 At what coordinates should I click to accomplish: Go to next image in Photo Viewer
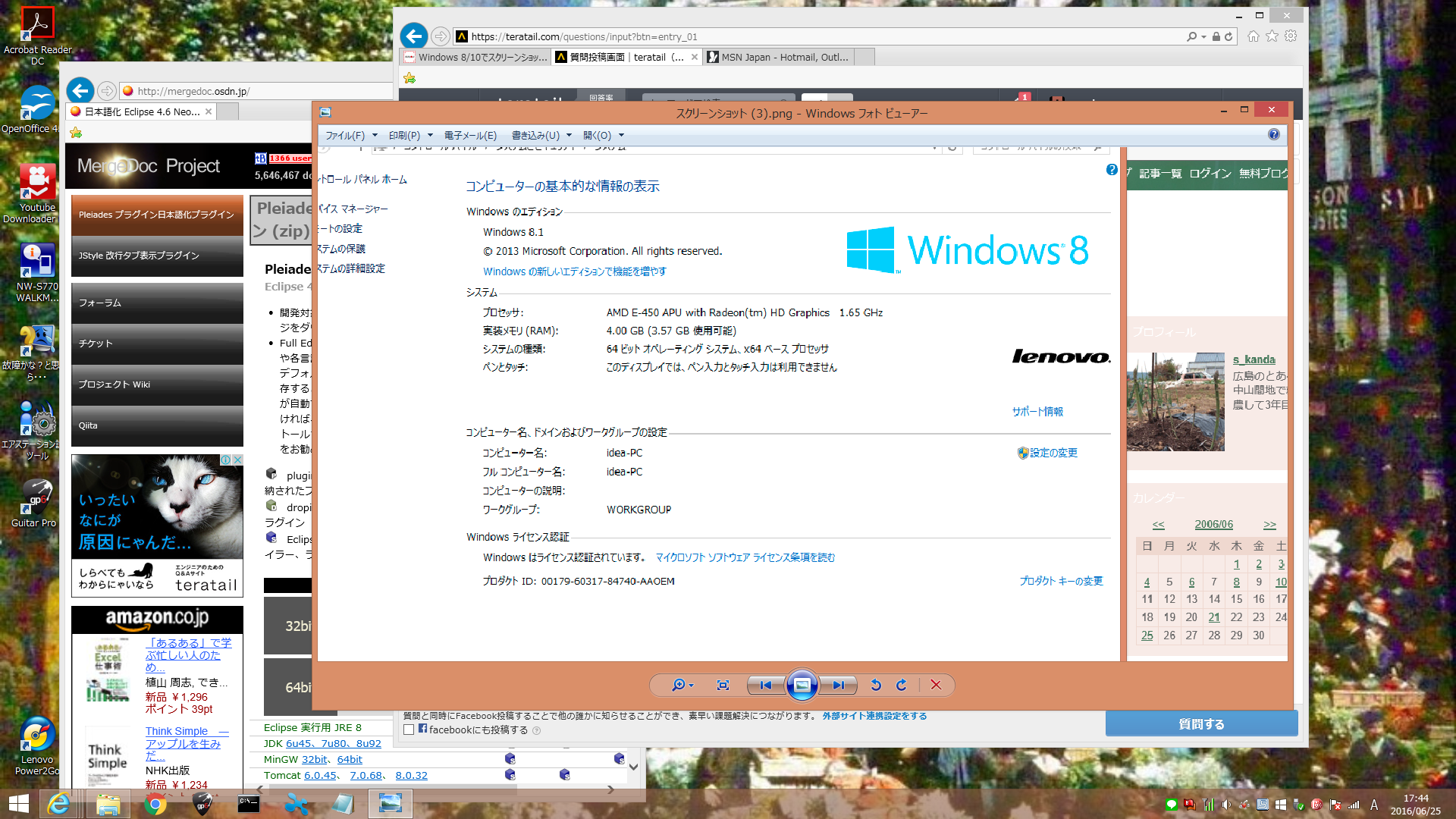point(839,685)
